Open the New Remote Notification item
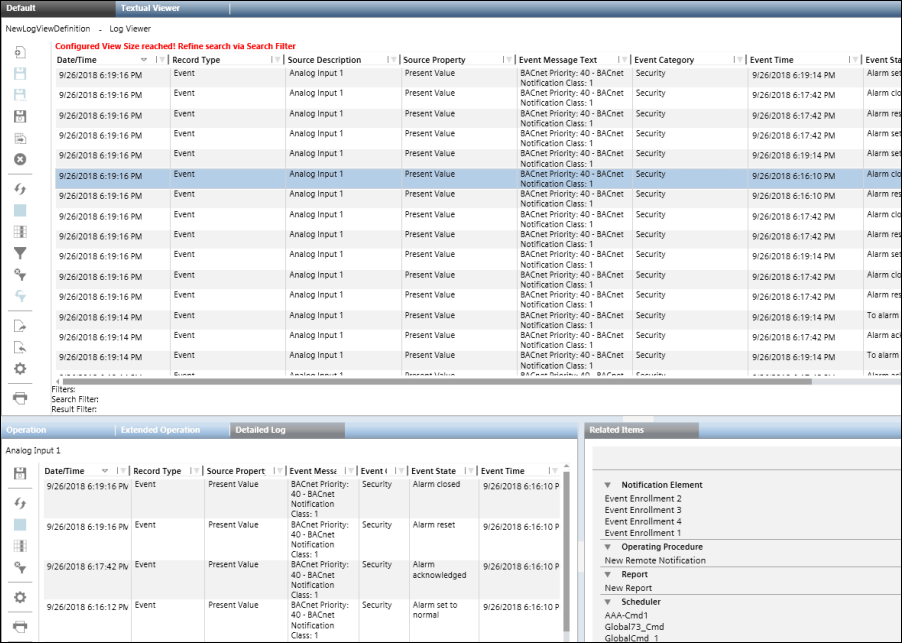 655,560
